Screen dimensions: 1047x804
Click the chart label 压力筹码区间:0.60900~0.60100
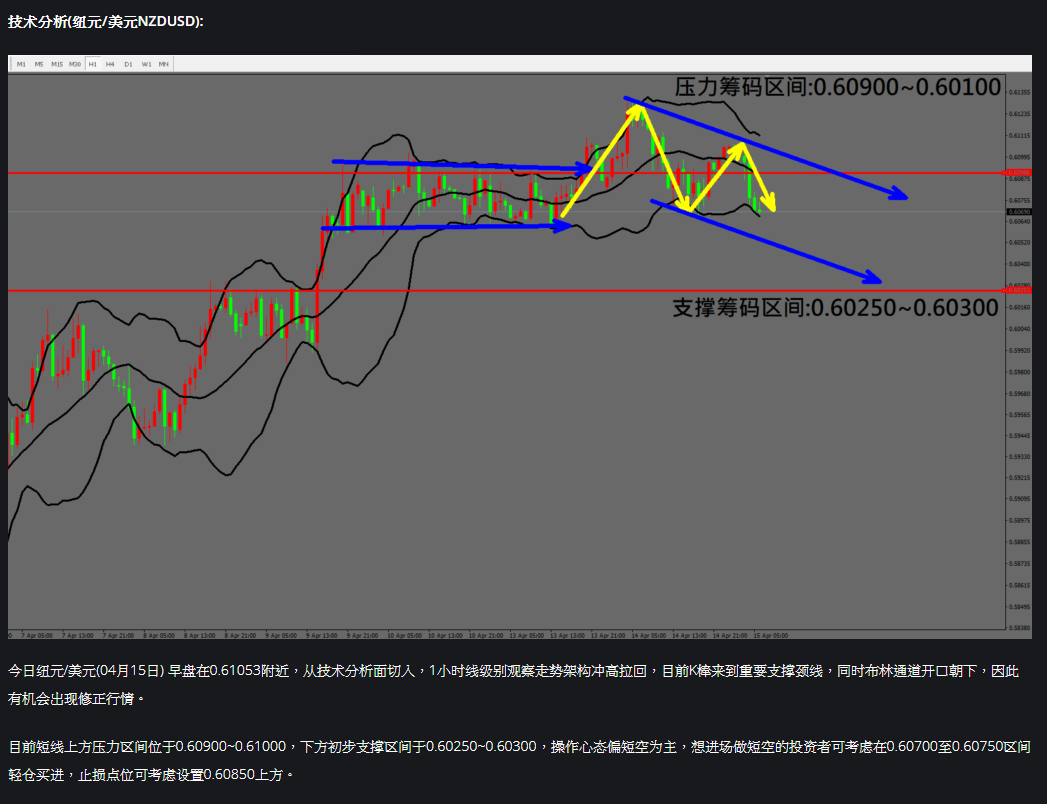(837, 87)
